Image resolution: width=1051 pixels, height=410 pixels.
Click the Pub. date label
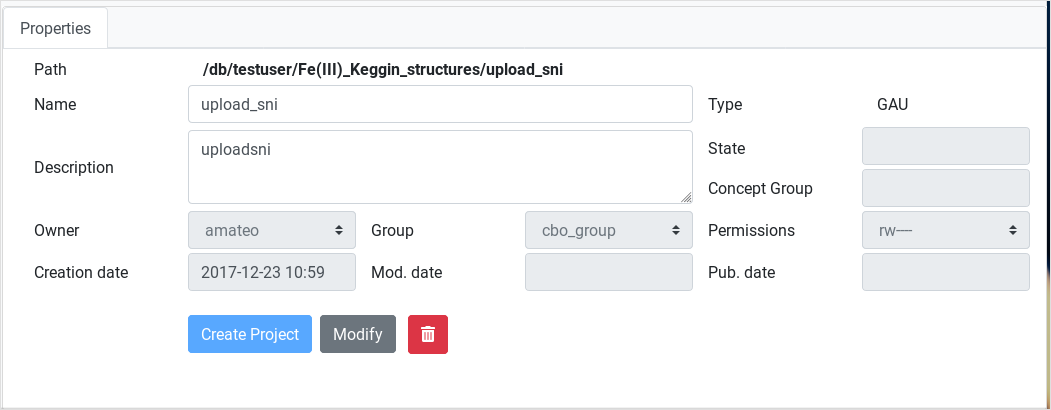point(742,272)
